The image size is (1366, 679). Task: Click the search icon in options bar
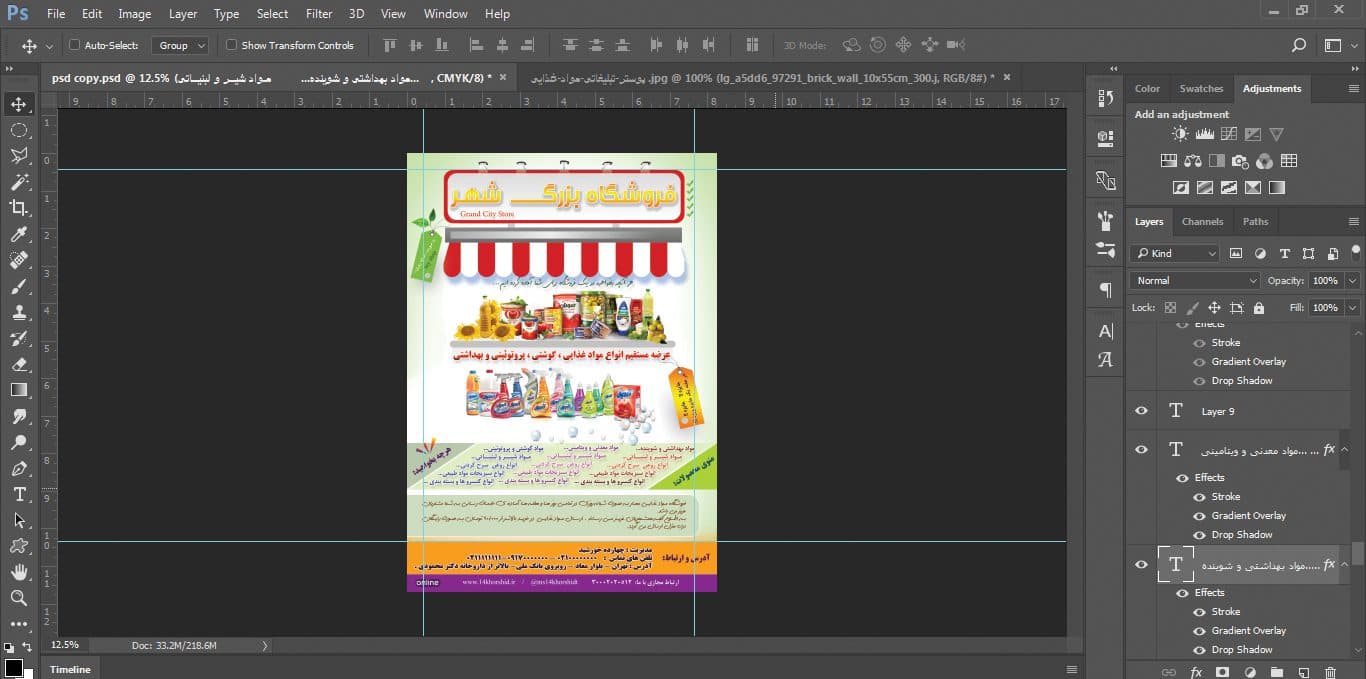1299,45
